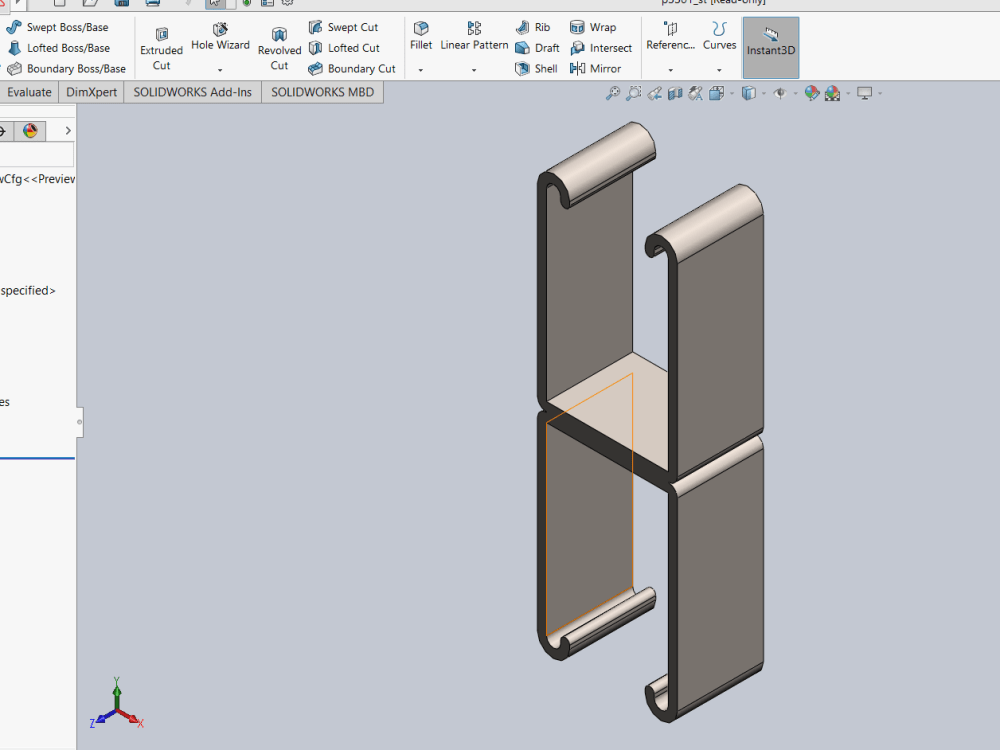Screen dimensions: 1000x750
Task: Select the Shell feature
Action: click(x=536, y=68)
